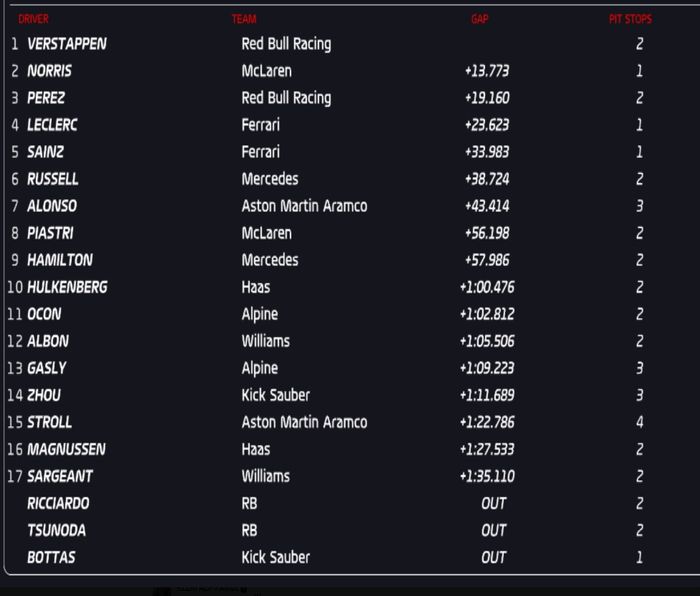This screenshot has width=700, height=596.
Task: Click RB team name in Tsunoda's row
Action: (250, 530)
